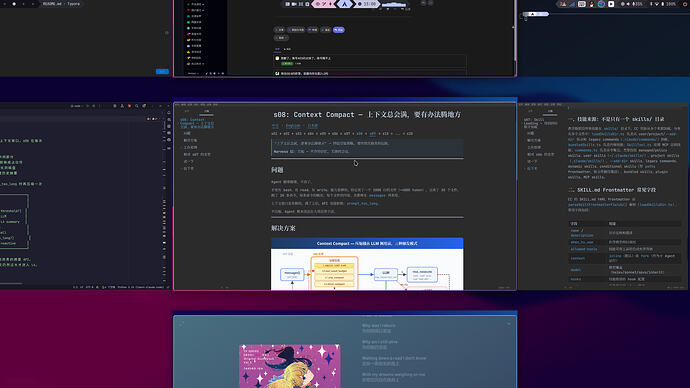Image resolution: width=690 pixels, height=388 pixels.
Task: Click the volume icon in system tray
Action: (628, 4)
